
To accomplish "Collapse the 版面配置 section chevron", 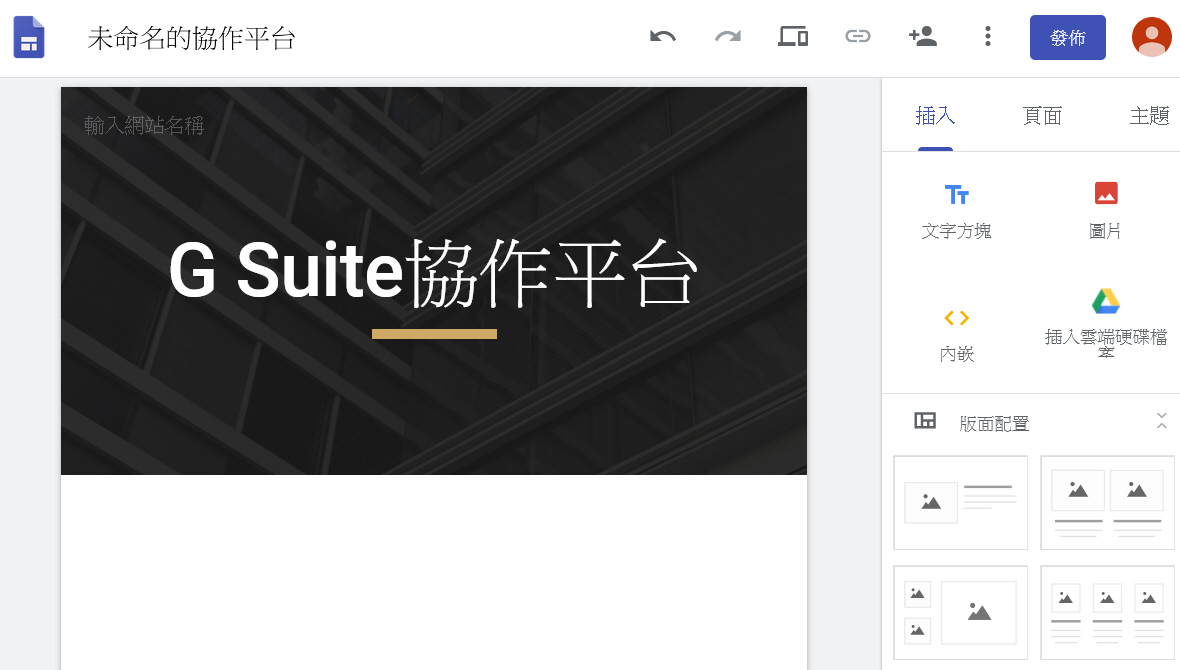I will (x=1161, y=422).
